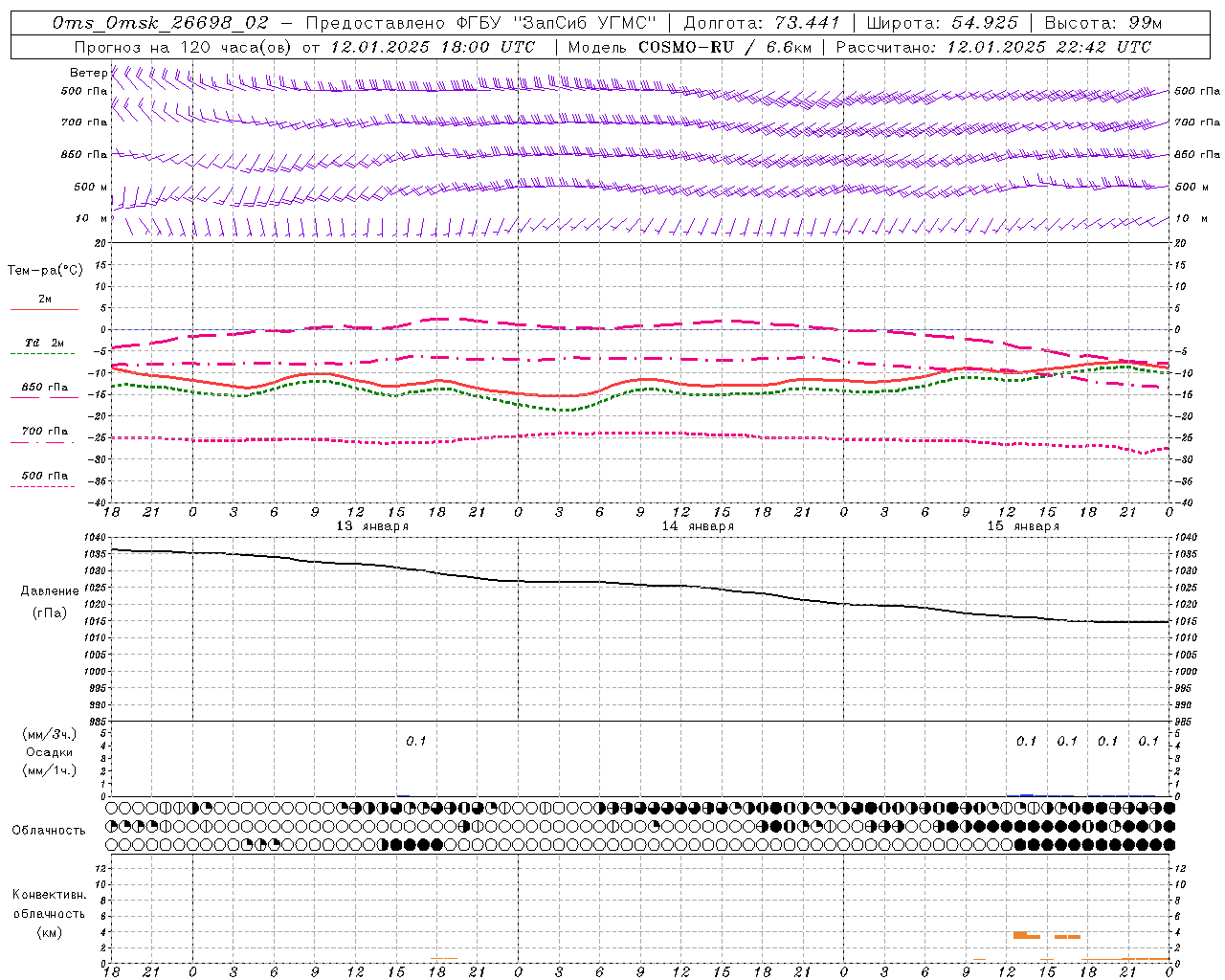Click the 14 января date label
The height and width of the screenshot is (980, 1225).
point(698,526)
